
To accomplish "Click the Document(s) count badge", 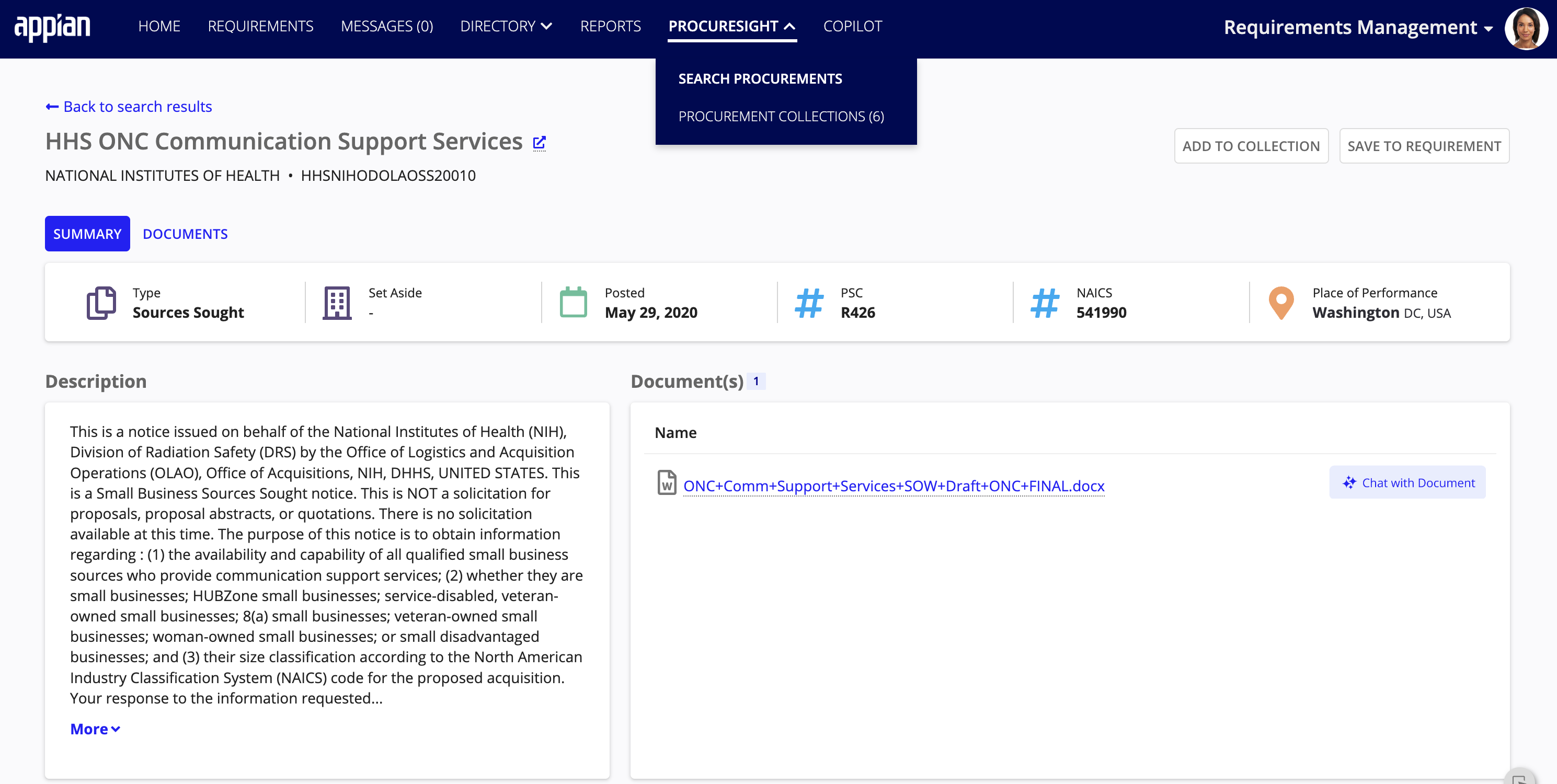I will click(x=755, y=381).
